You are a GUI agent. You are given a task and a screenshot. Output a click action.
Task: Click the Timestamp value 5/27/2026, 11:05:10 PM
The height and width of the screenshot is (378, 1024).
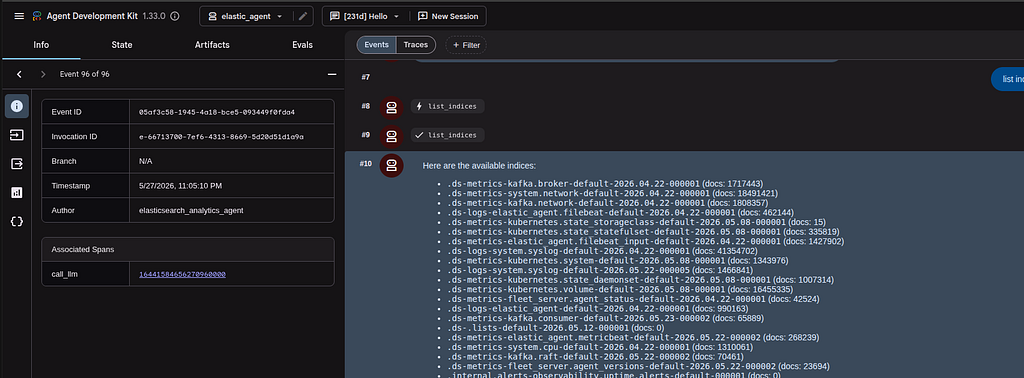181,186
